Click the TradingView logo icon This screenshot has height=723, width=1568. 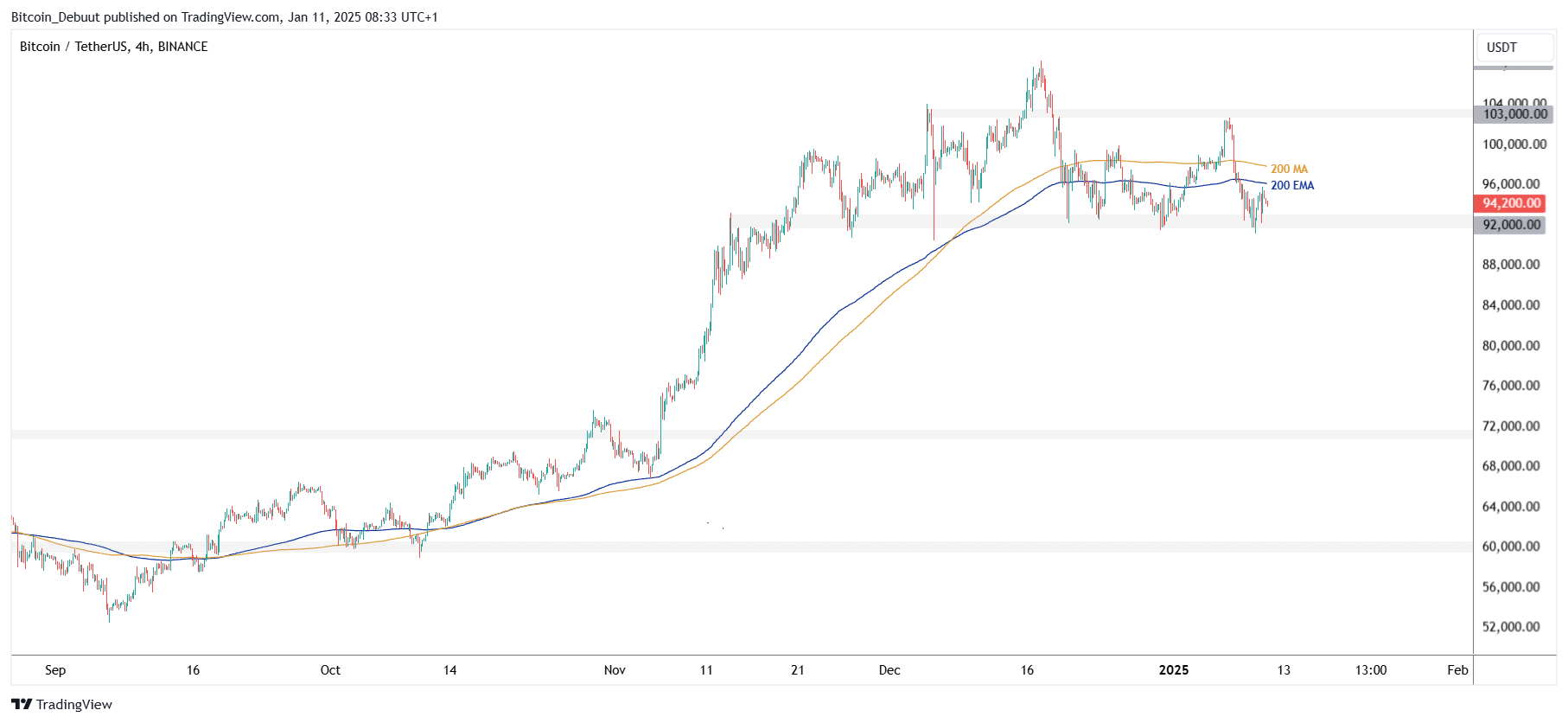[x=22, y=704]
